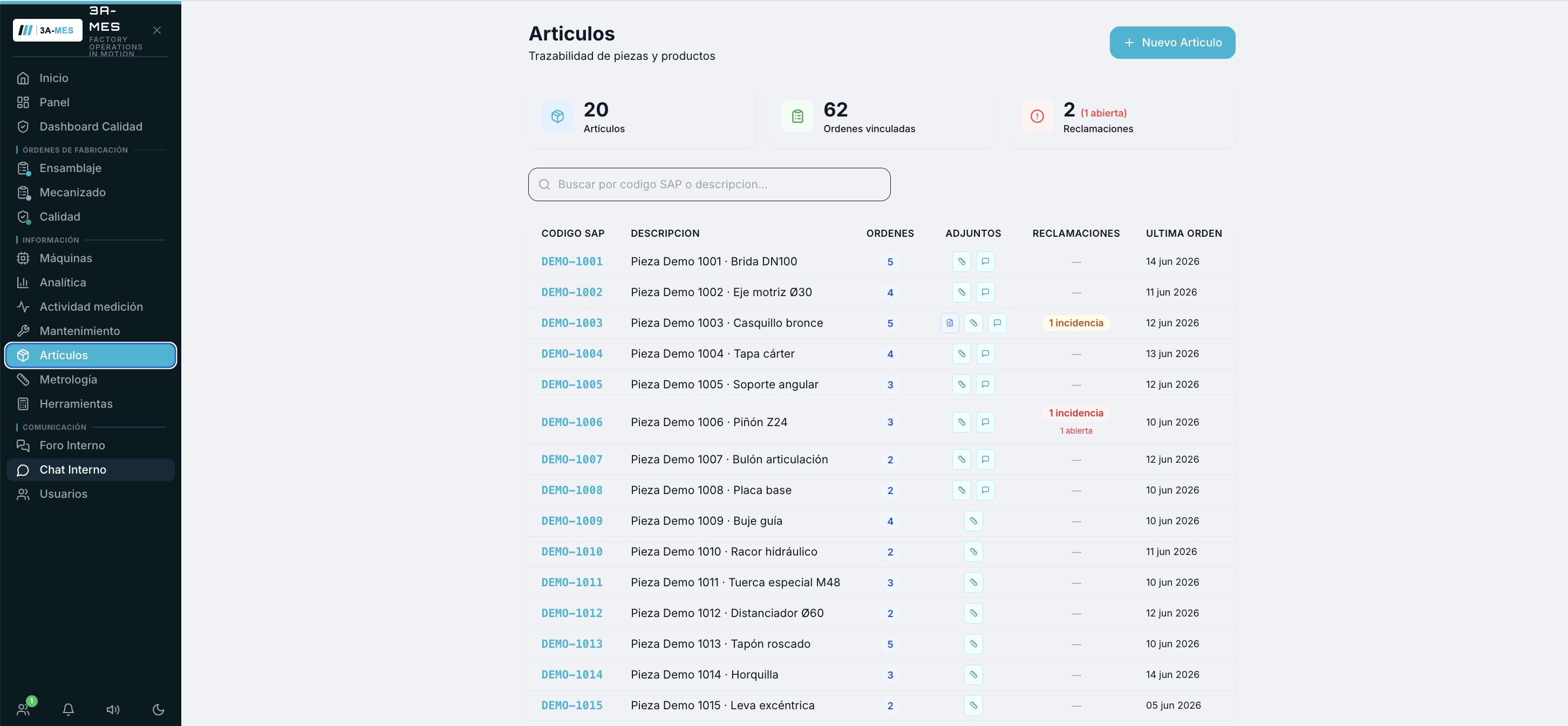Screen dimensions: 1568x726
Task: Collapse sidebar with the X icon
Action: tap(157, 30)
